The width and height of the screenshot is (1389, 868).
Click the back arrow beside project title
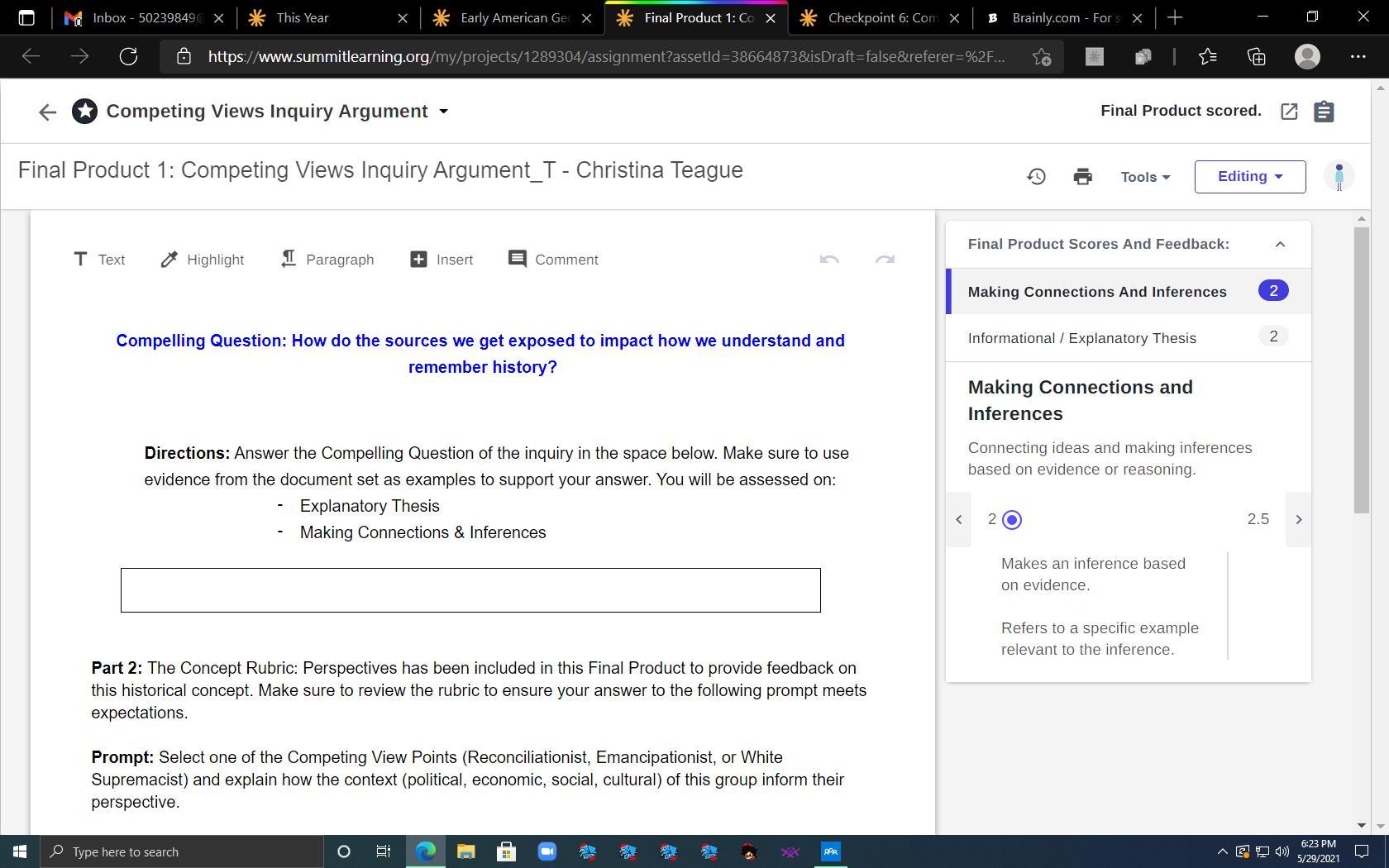(47, 112)
